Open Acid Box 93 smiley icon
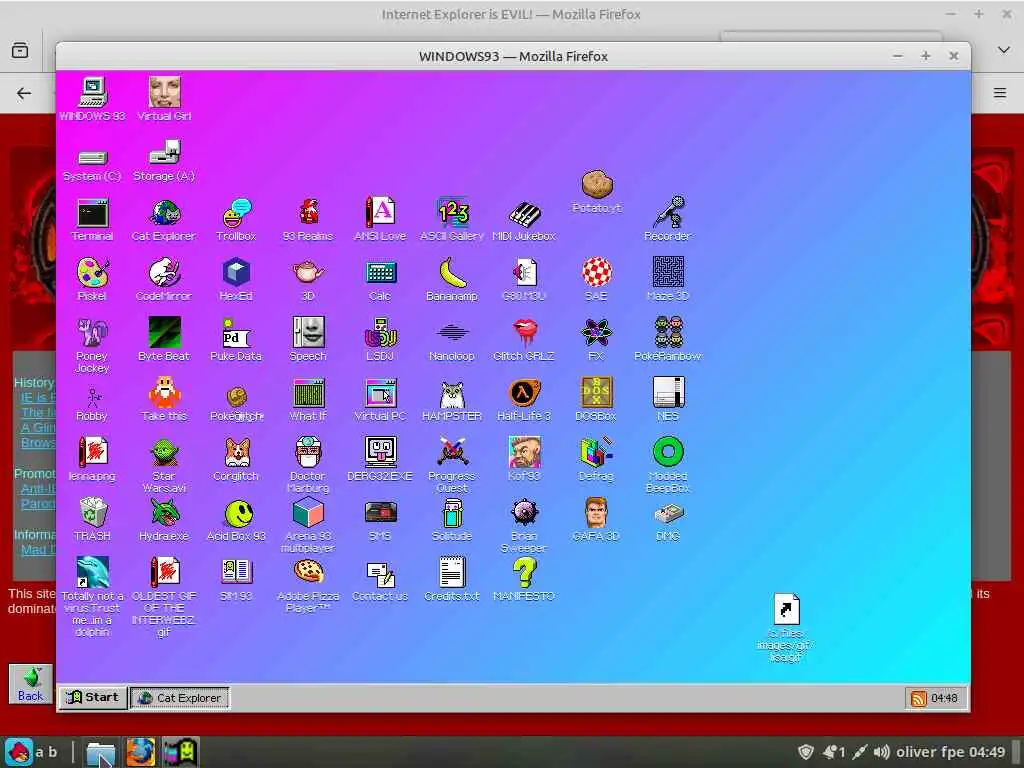 (238, 514)
